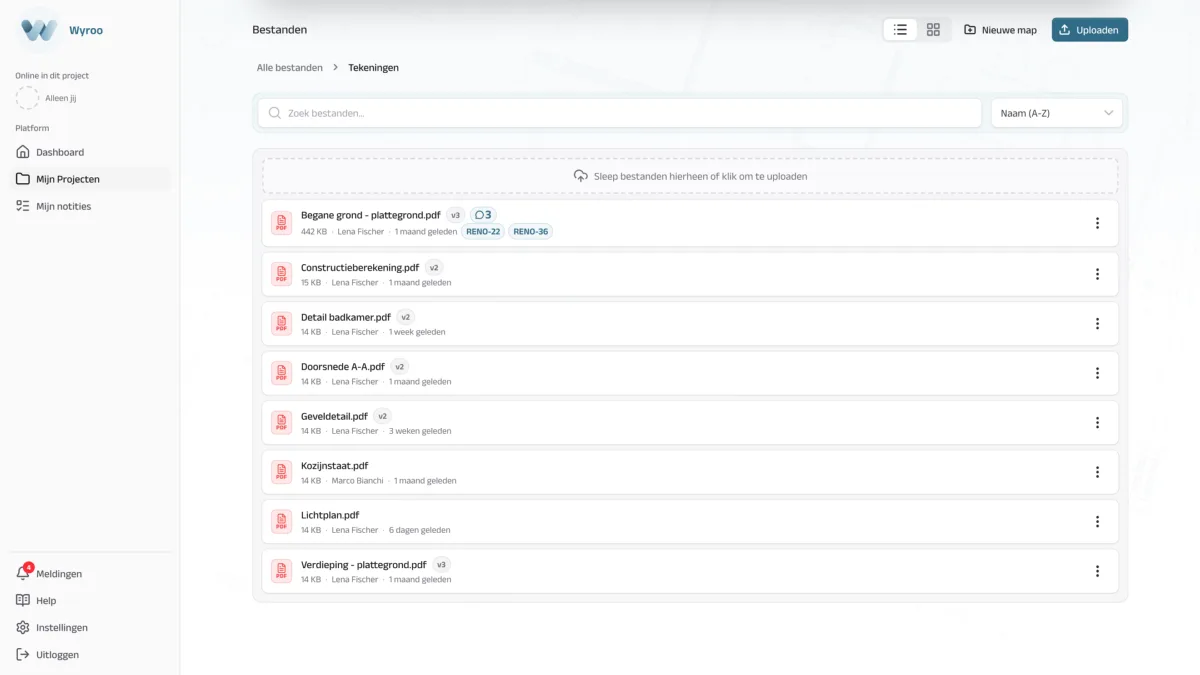
Task: Open the file Verdieping - plattegrond.pdf
Action: pos(363,564)
